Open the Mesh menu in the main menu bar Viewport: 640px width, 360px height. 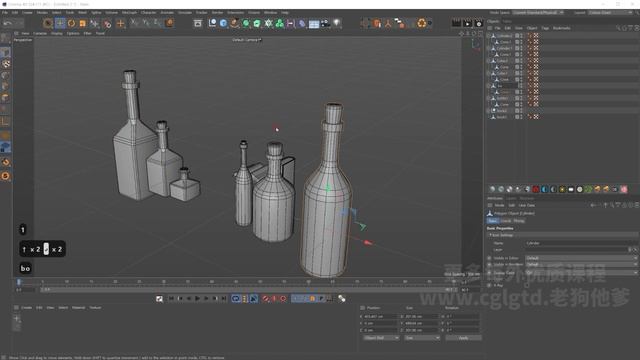(82, 13)
